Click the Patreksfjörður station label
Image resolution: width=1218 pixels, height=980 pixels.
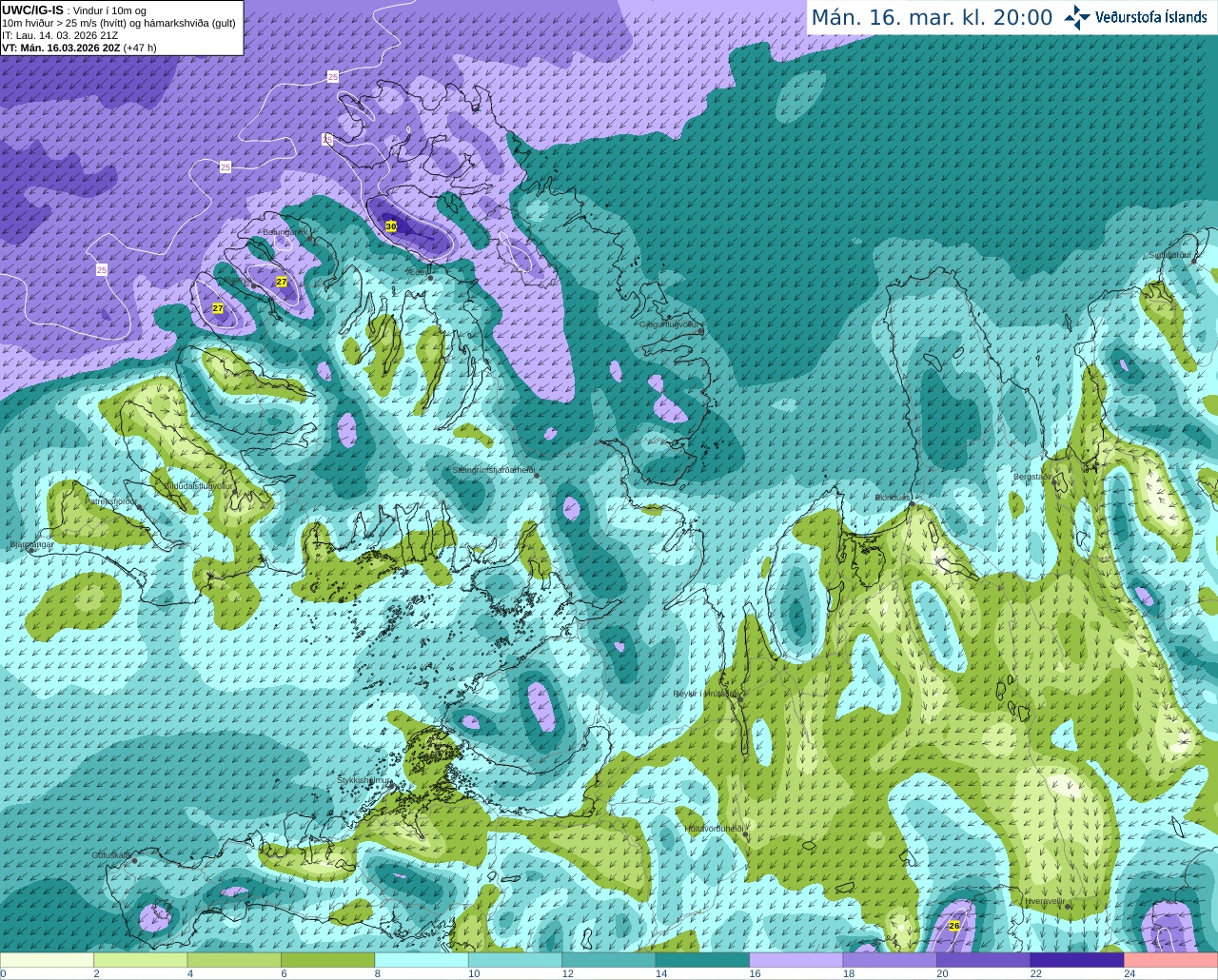111,500
